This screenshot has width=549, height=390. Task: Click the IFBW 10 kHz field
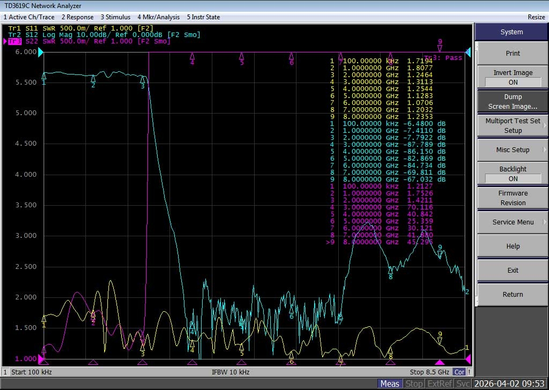pyautogui.click(x=230, y=372)
